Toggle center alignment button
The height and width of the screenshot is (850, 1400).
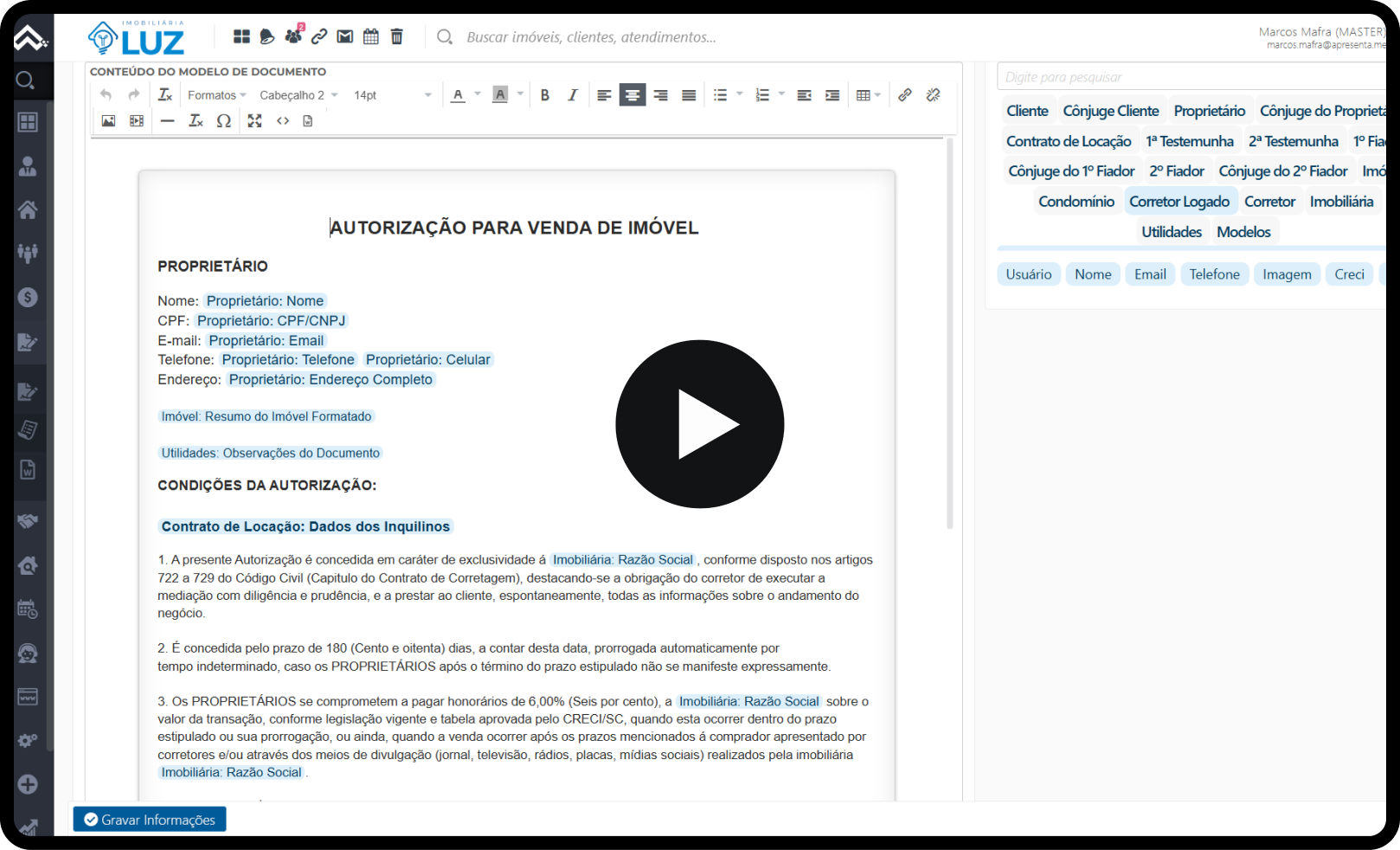(x=633, y=95)
